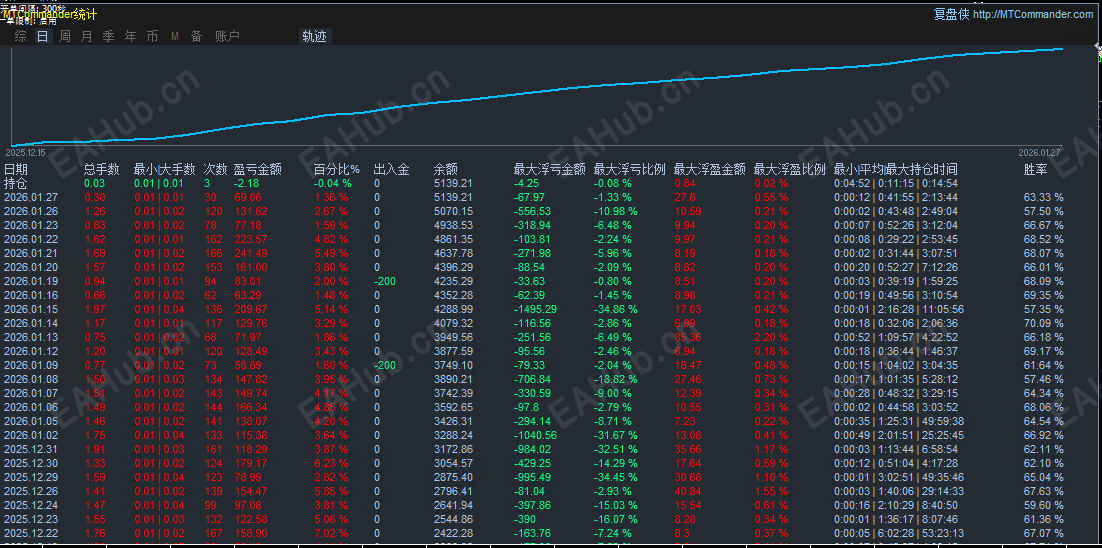Click the -200 withdrawal on 2026.01.19
This screenshot has height=548, width=1102.
(x=384, y=281)
